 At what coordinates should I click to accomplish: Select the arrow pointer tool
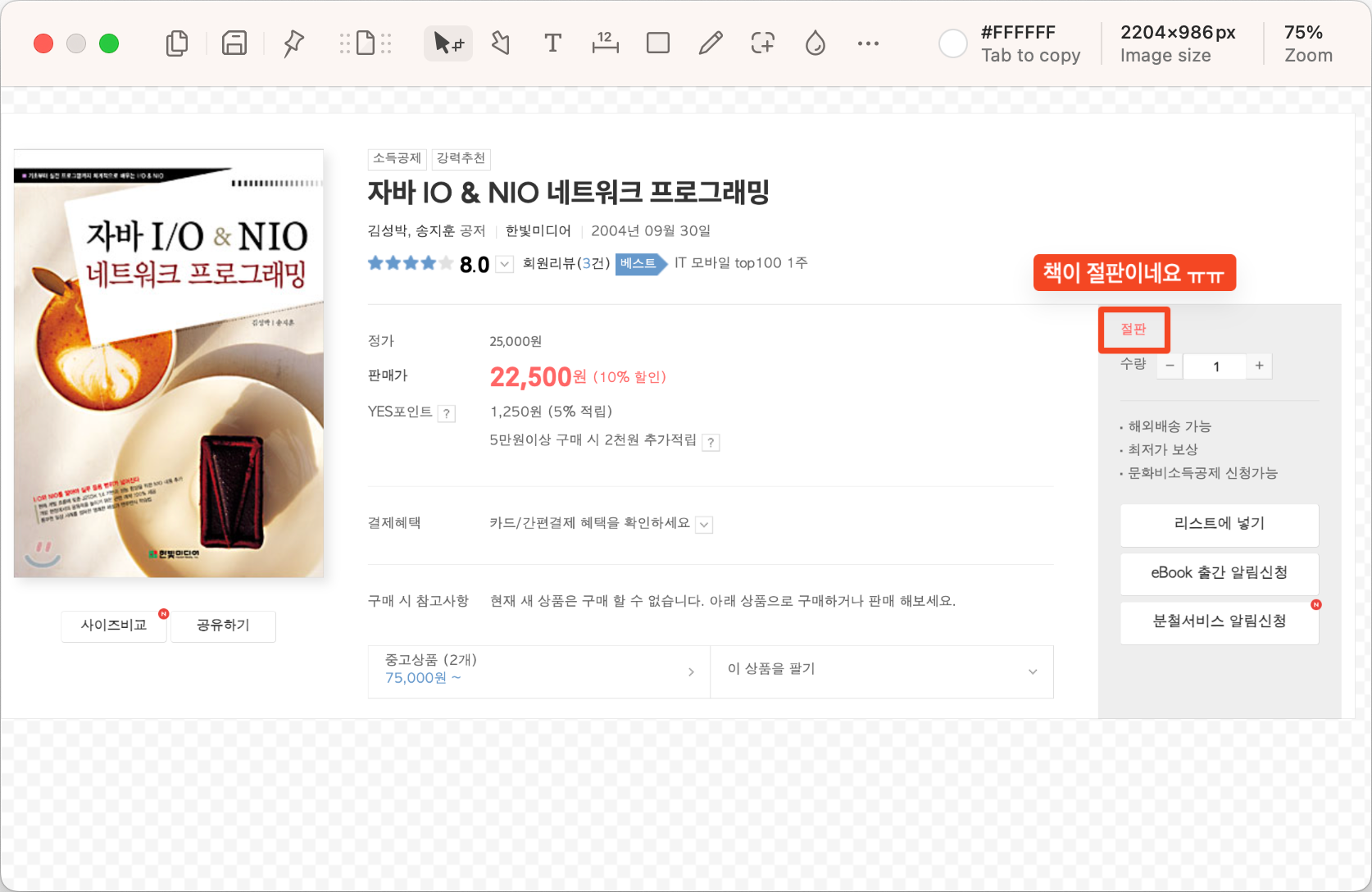pos(448,43)
